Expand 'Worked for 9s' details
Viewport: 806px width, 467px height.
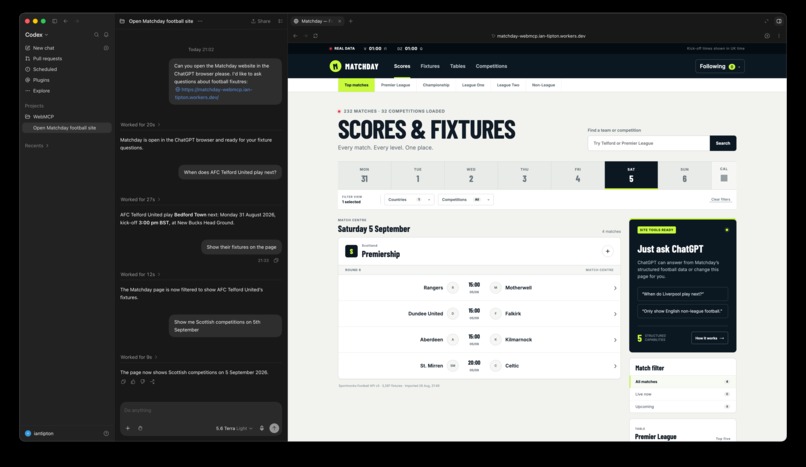point(138,357)
